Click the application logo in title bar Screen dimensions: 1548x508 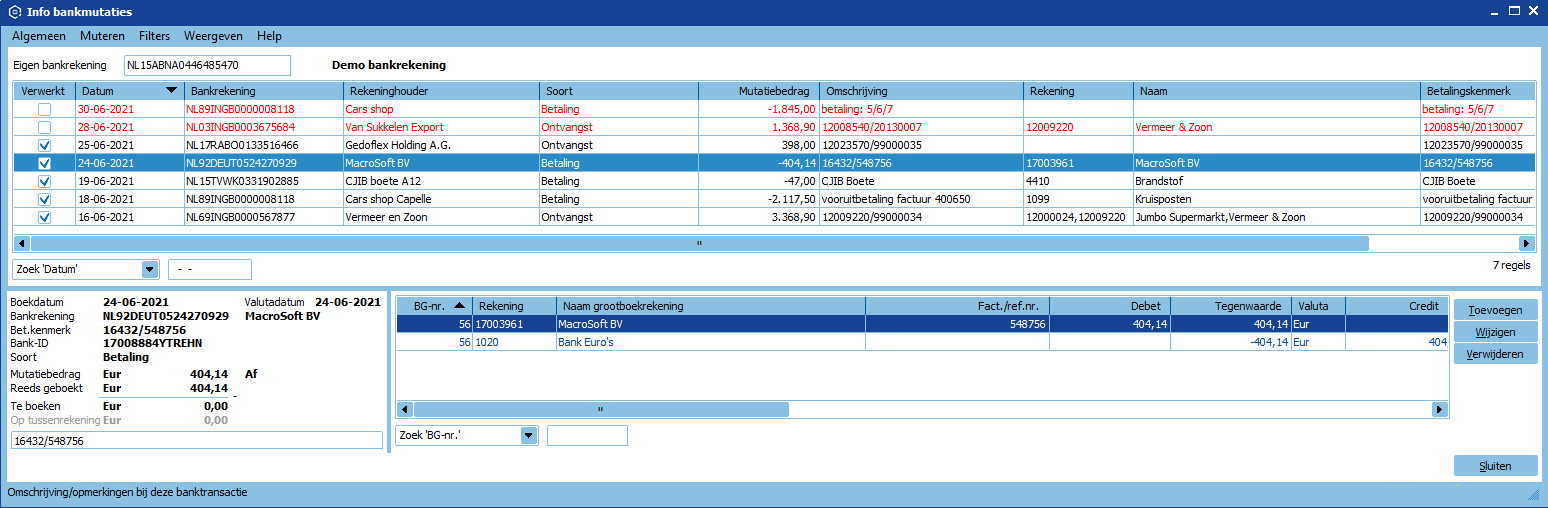[14, 12]
